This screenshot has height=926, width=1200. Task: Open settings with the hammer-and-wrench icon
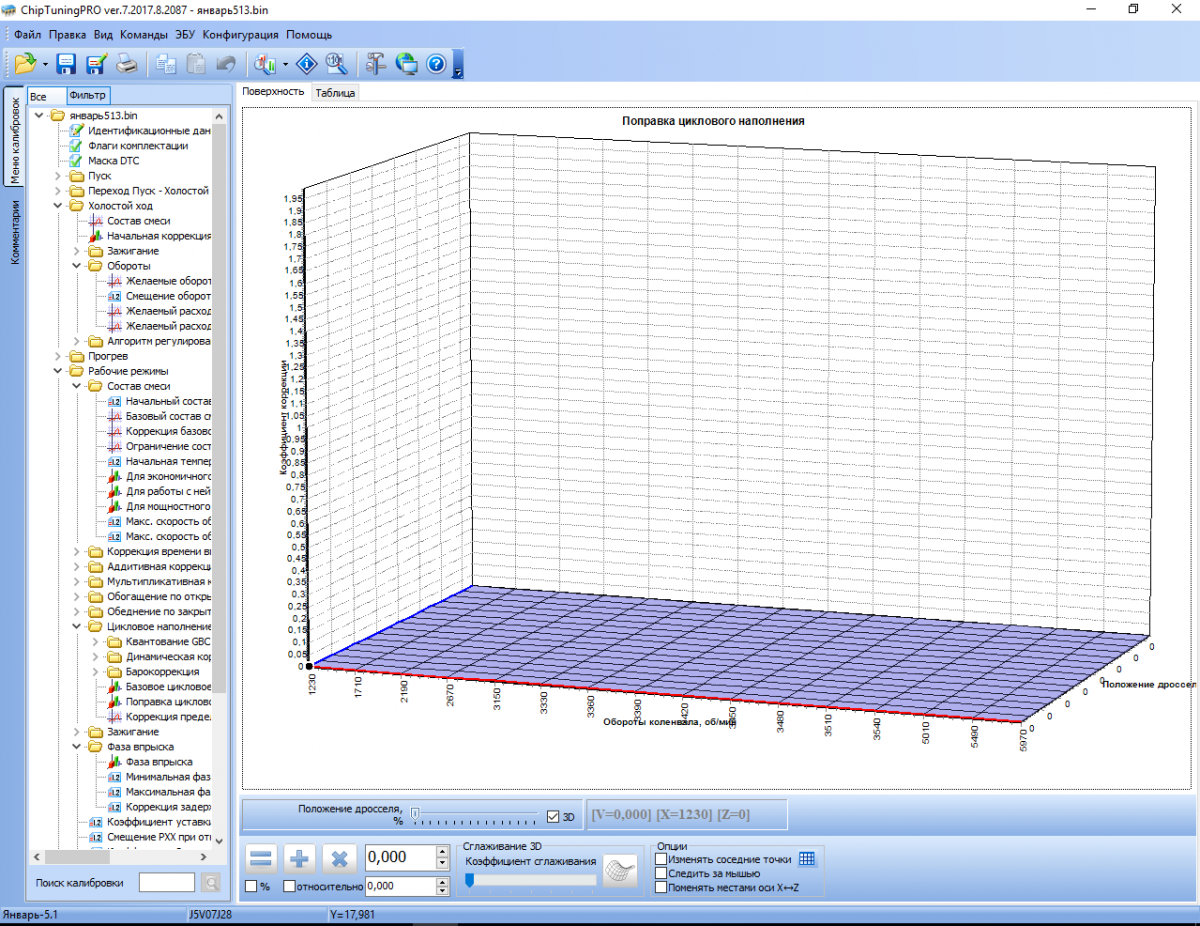pos(376,64)
